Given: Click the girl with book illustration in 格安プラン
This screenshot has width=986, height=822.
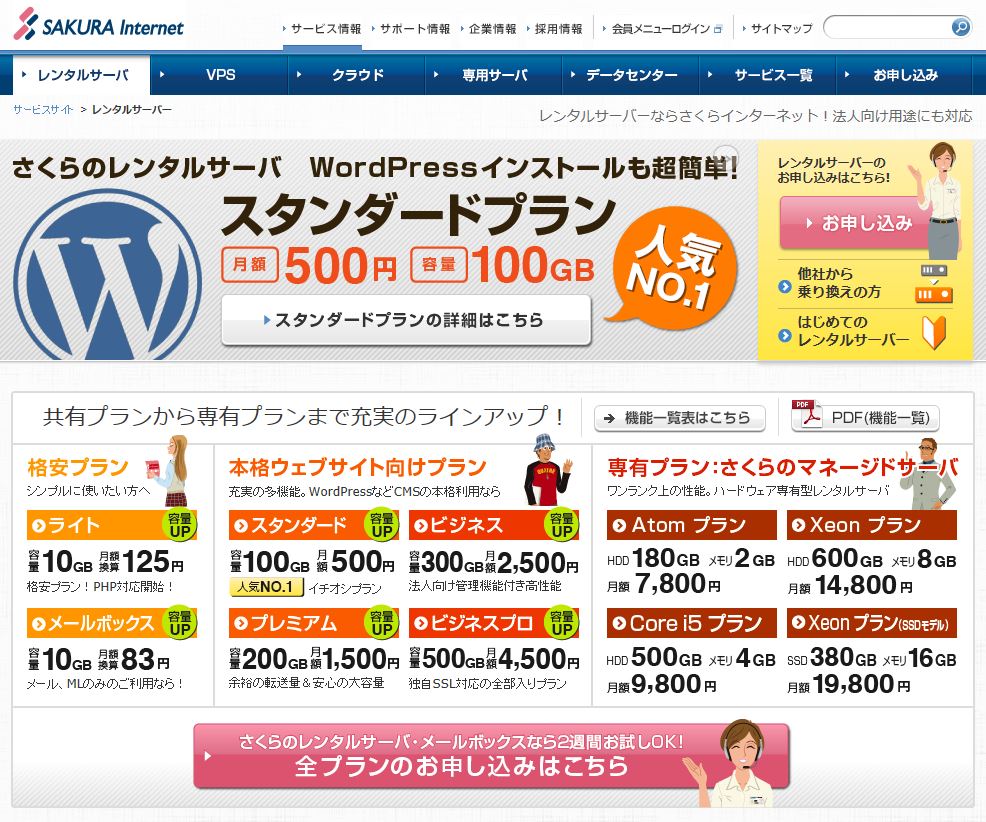Looking at the screenshot, I should (x=170, y=471).
